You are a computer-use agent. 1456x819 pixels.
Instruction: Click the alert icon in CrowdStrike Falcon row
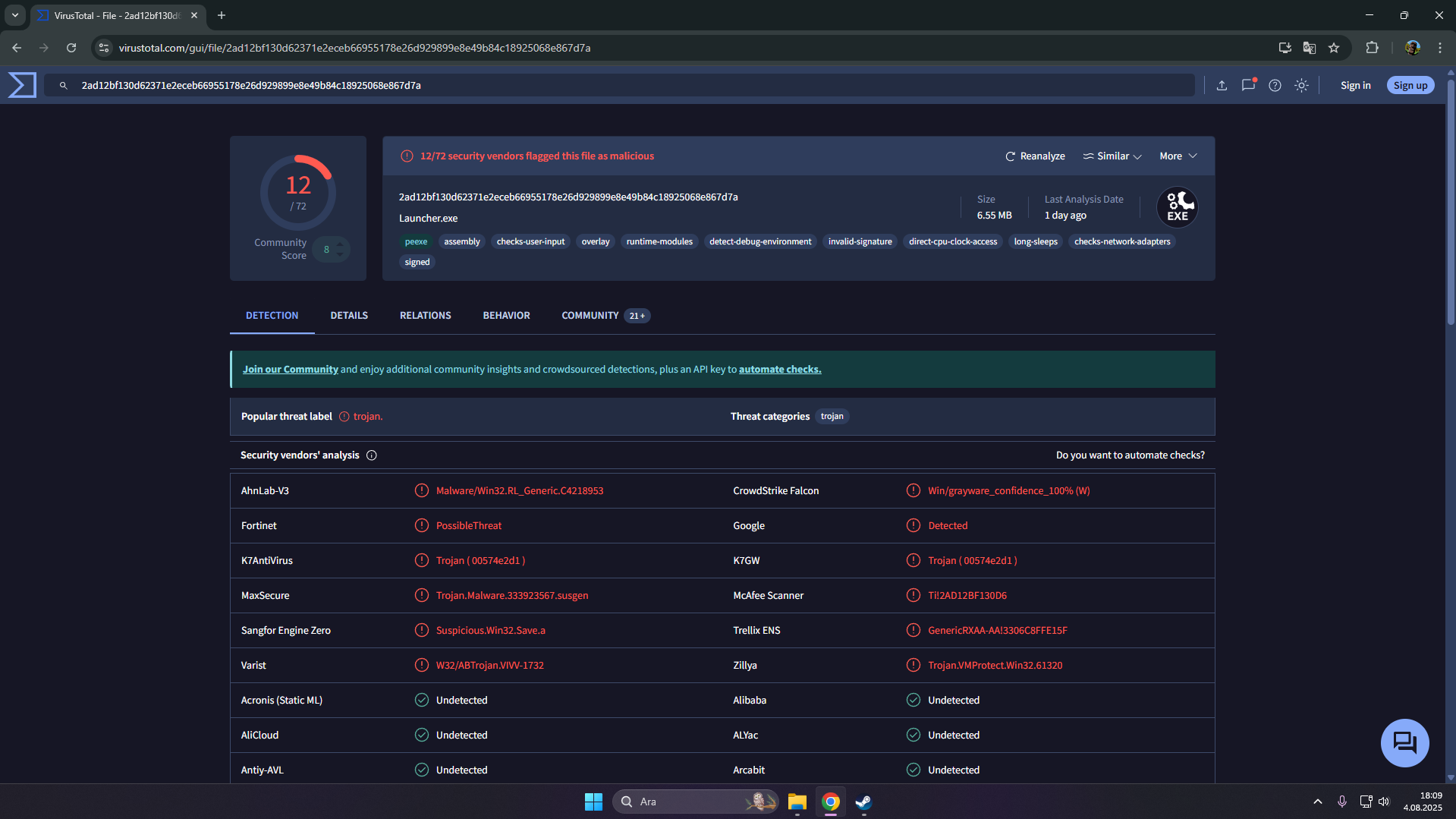point(914,491)
